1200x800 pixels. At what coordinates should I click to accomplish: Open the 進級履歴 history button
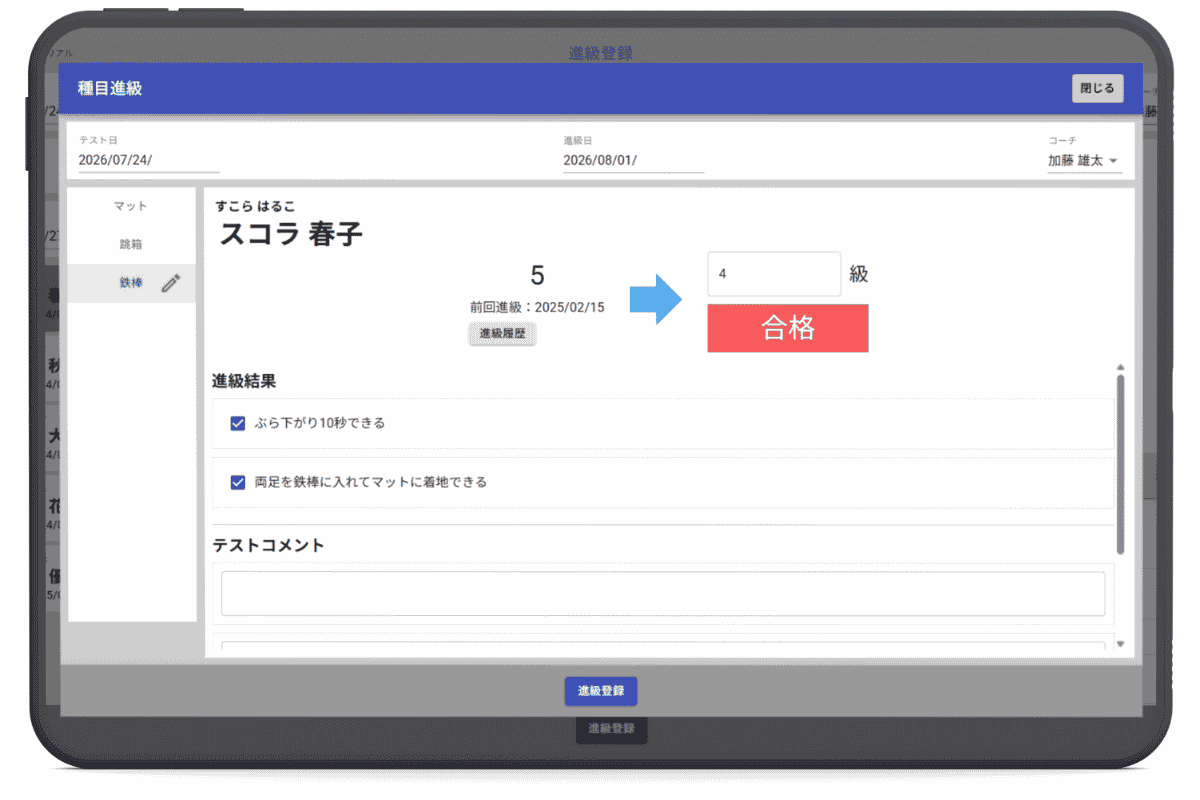tap(502, 334)
